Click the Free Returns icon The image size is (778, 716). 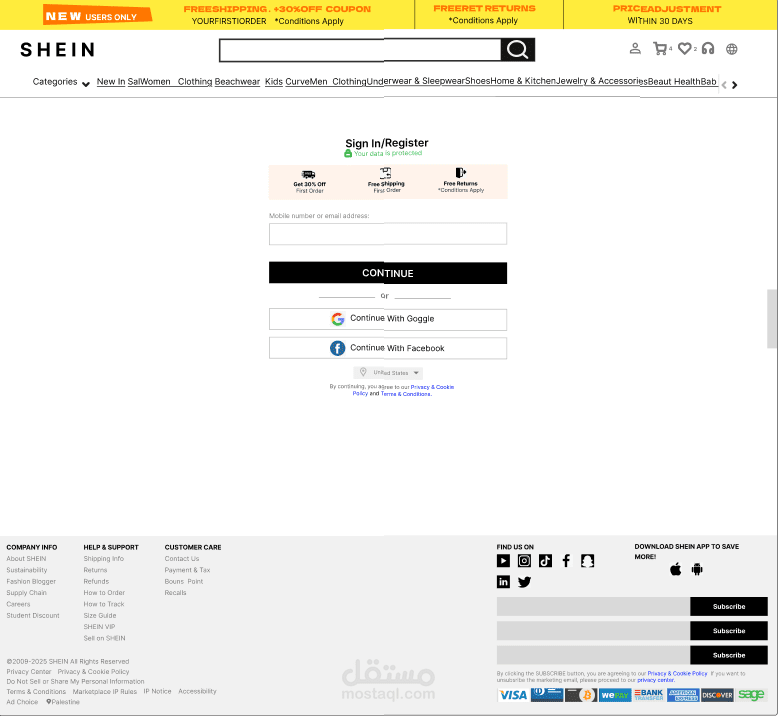[460, 173]
